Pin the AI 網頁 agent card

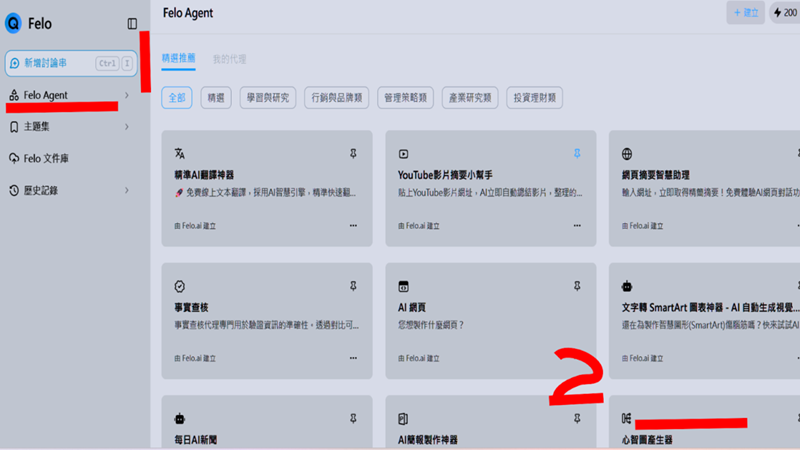pyautogui.click(x=576, y=286)
